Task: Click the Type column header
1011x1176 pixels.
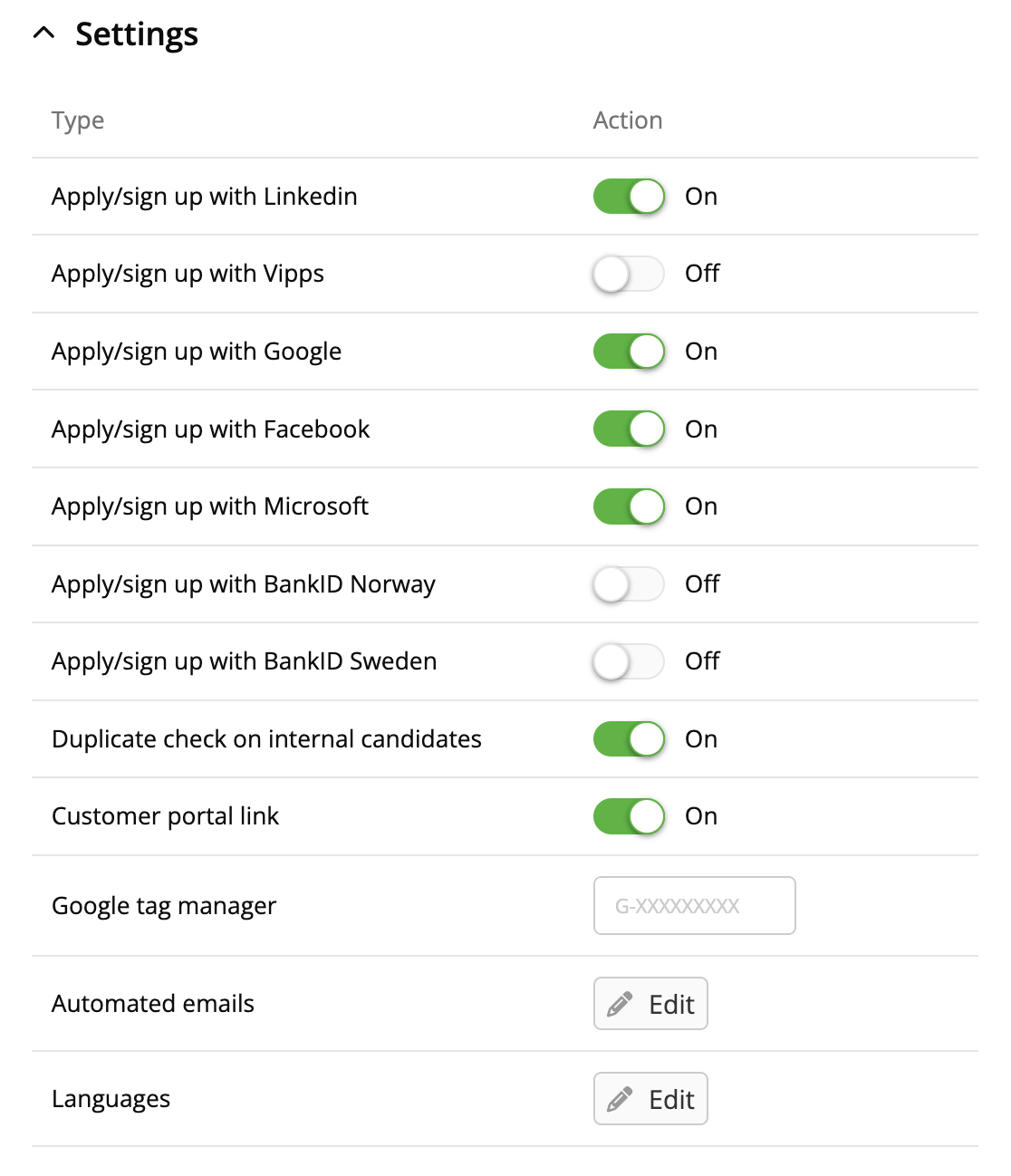Action: click(78, 120)
